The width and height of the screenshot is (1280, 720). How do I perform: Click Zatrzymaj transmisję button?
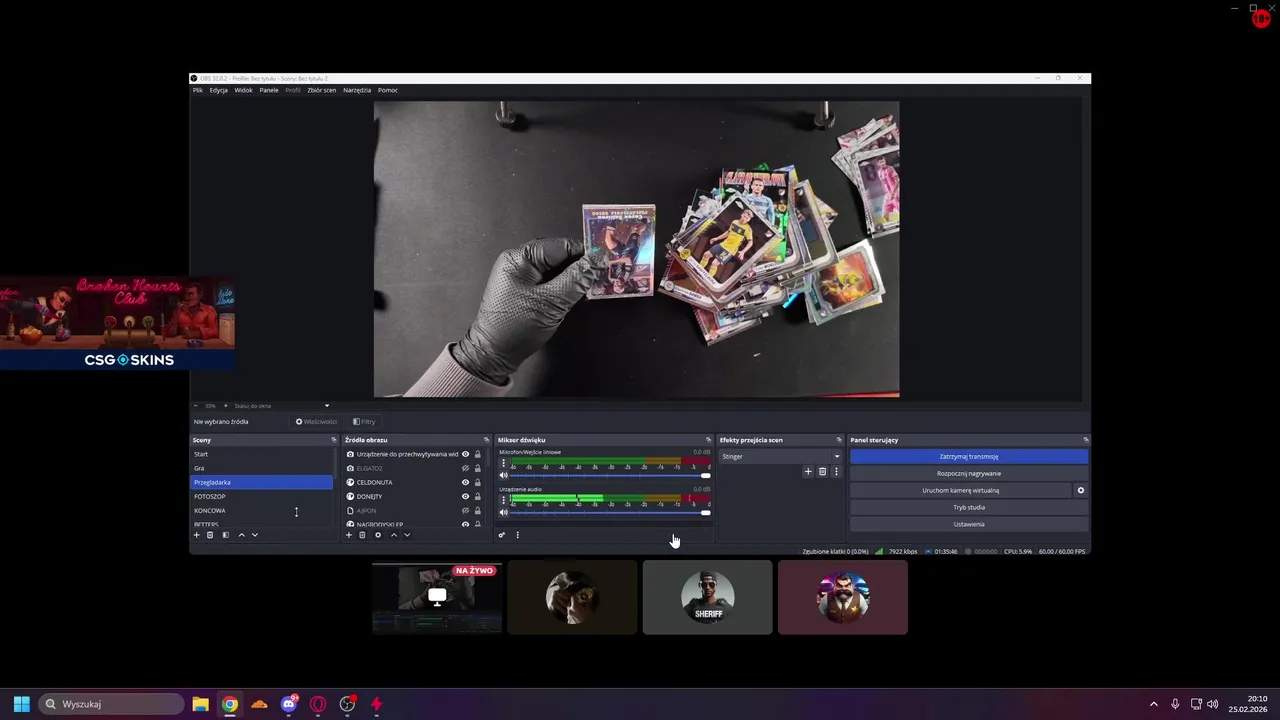tap(969, 456)
